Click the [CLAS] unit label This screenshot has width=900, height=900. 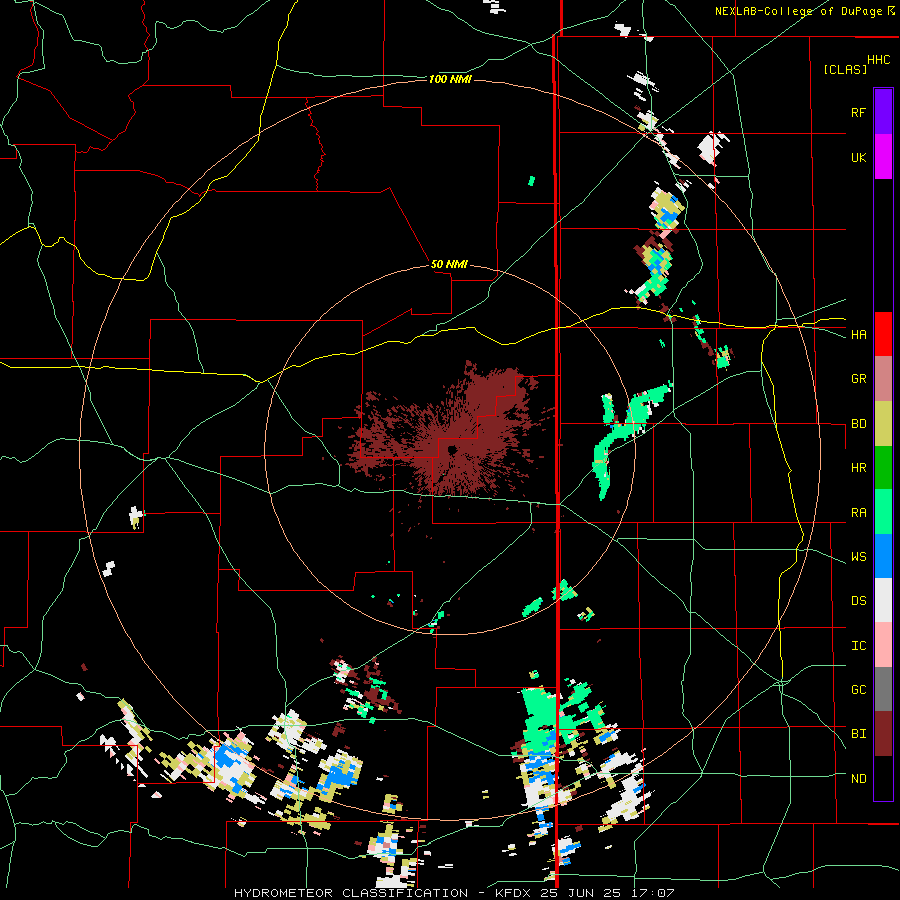click(845, 69)
